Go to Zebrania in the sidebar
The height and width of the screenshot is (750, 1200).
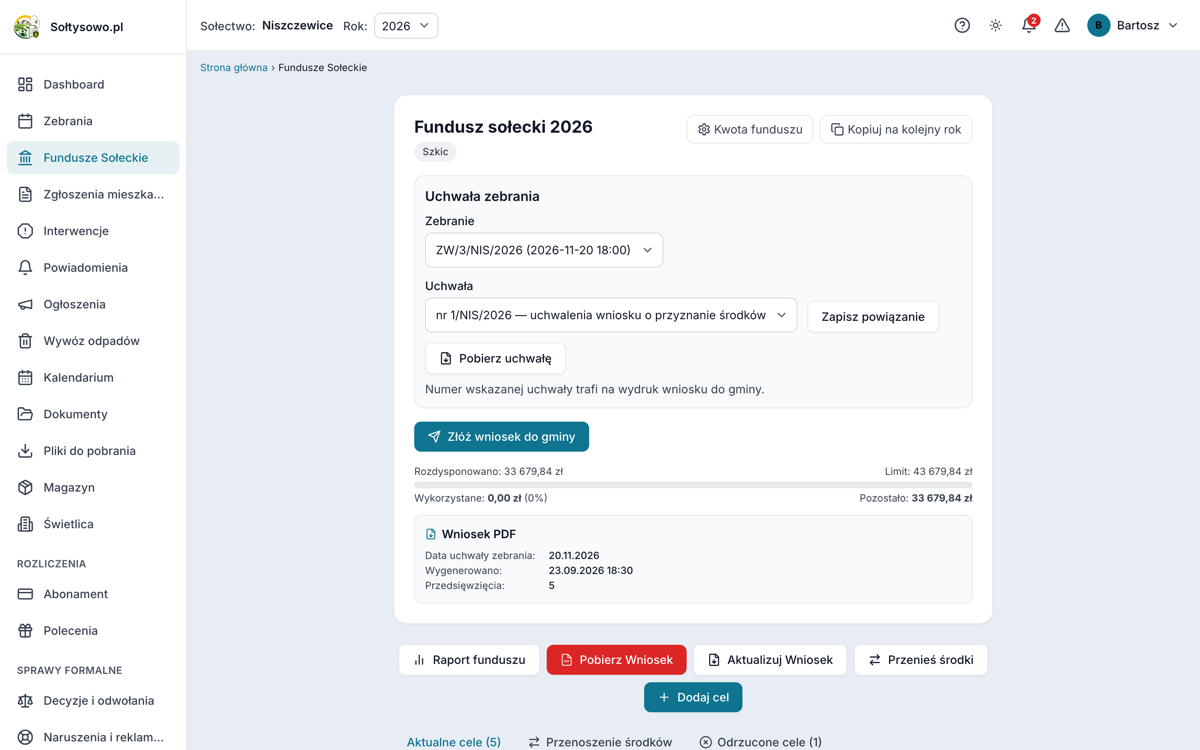(93, 121)
